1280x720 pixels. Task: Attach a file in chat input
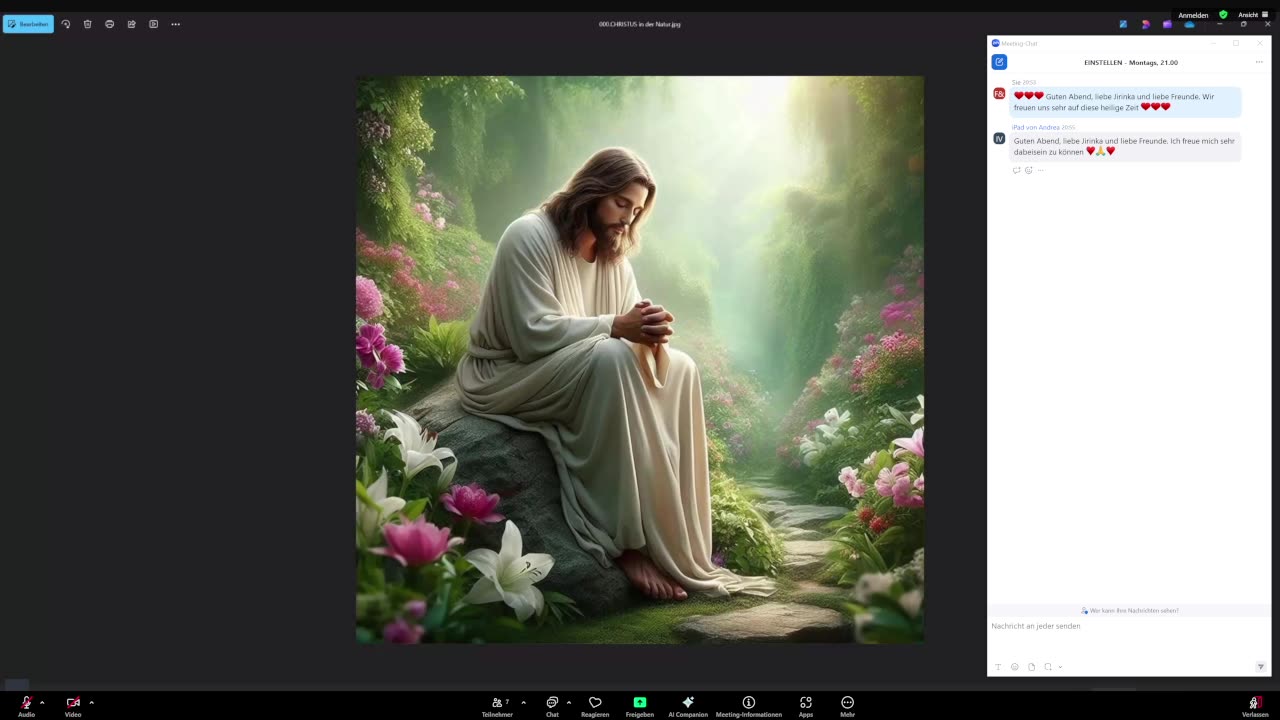click(x=1032, y=667)
